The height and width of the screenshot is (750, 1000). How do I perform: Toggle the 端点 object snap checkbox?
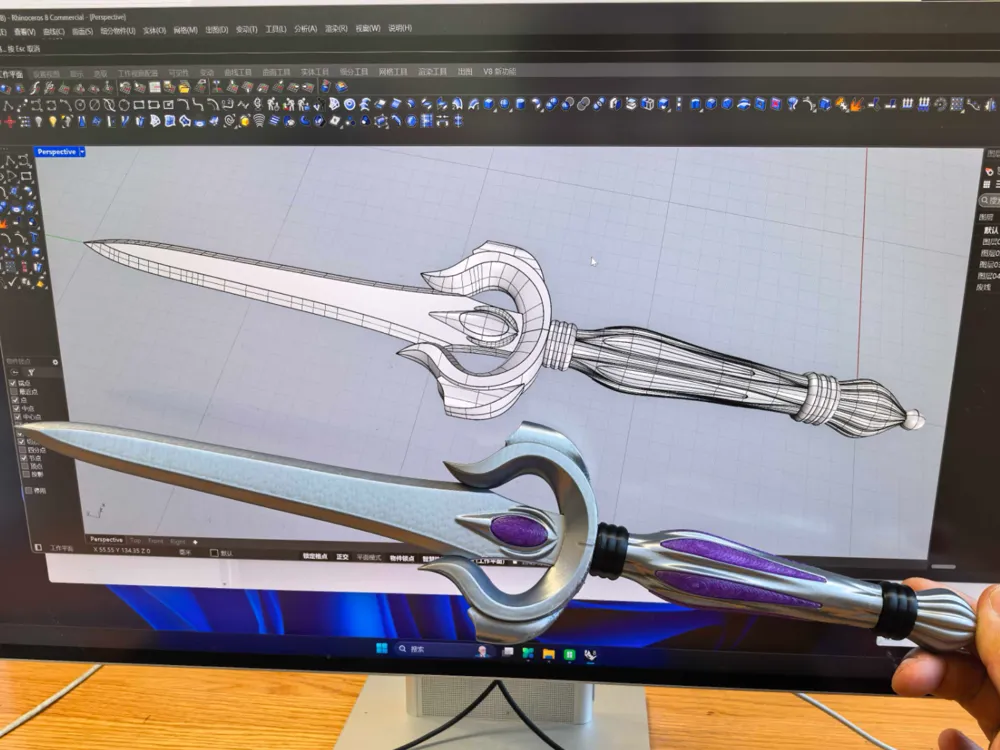coord(13,383)
